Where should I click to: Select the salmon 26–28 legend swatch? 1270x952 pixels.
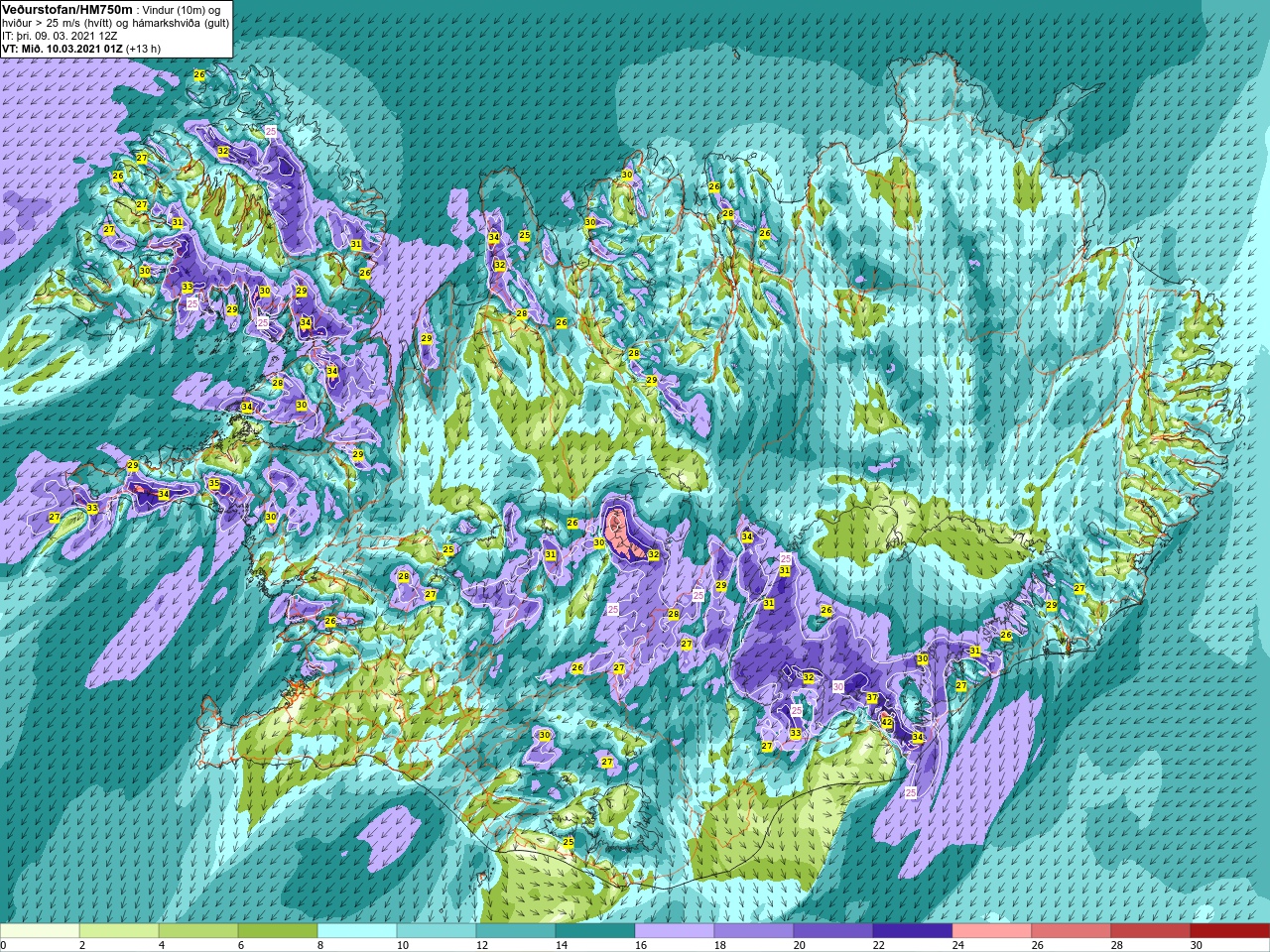[x=1072, y=931]
